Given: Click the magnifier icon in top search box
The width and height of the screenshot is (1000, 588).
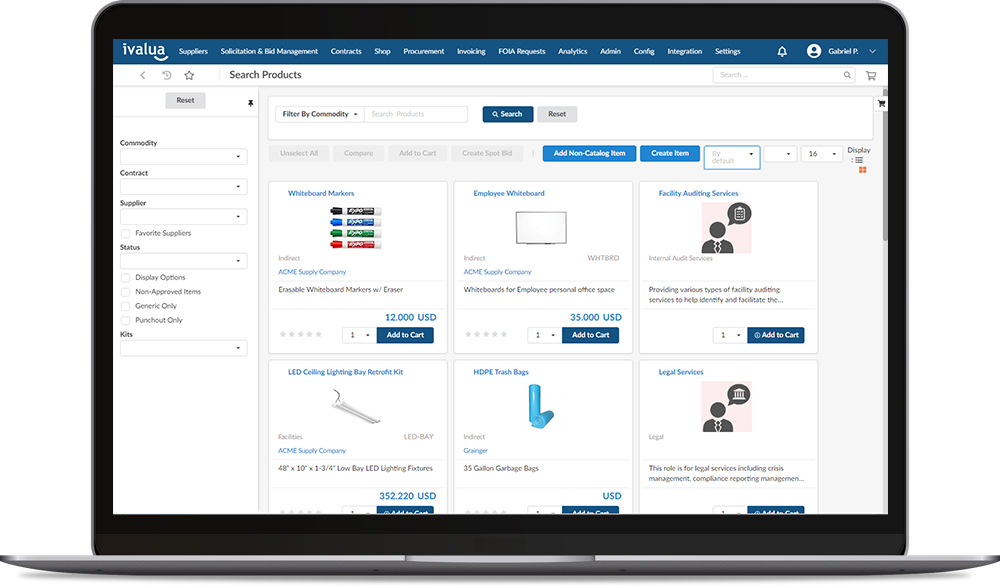Looking at the screenshot, I should click(x=847, y=75).
